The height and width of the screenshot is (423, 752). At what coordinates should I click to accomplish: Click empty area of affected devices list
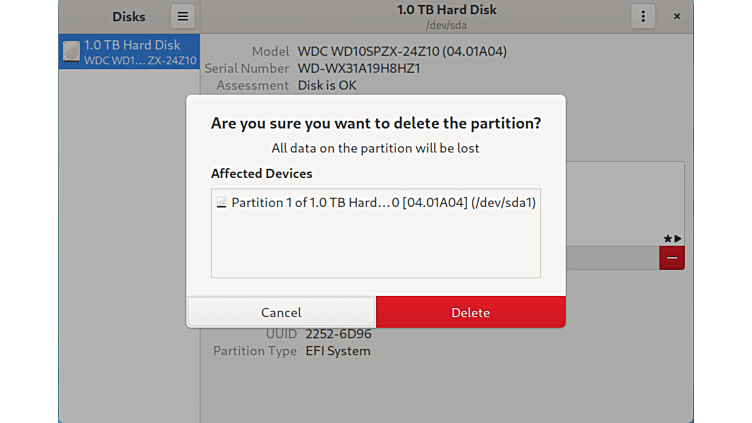376,250
